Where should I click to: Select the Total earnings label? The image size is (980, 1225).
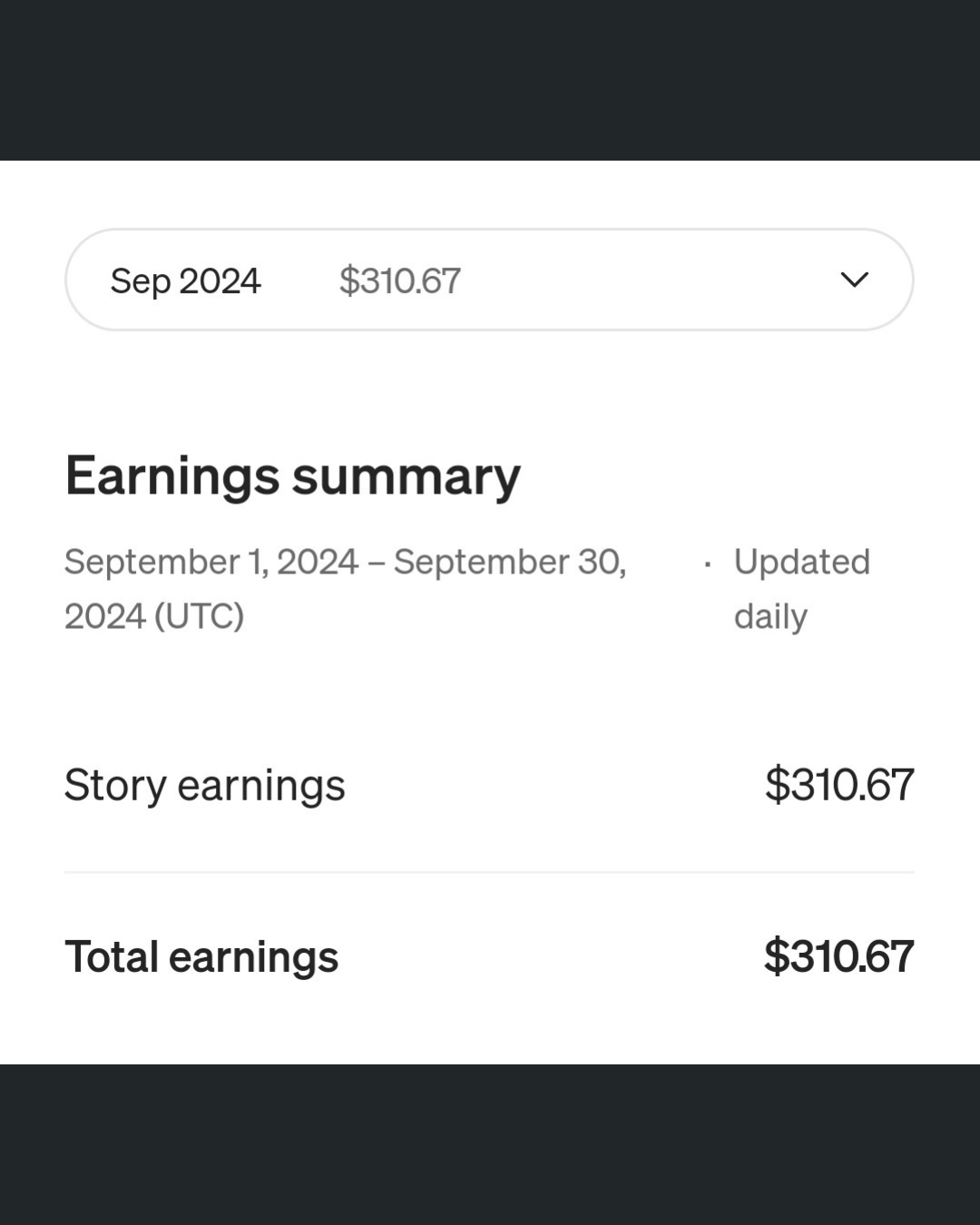[201, 956]
